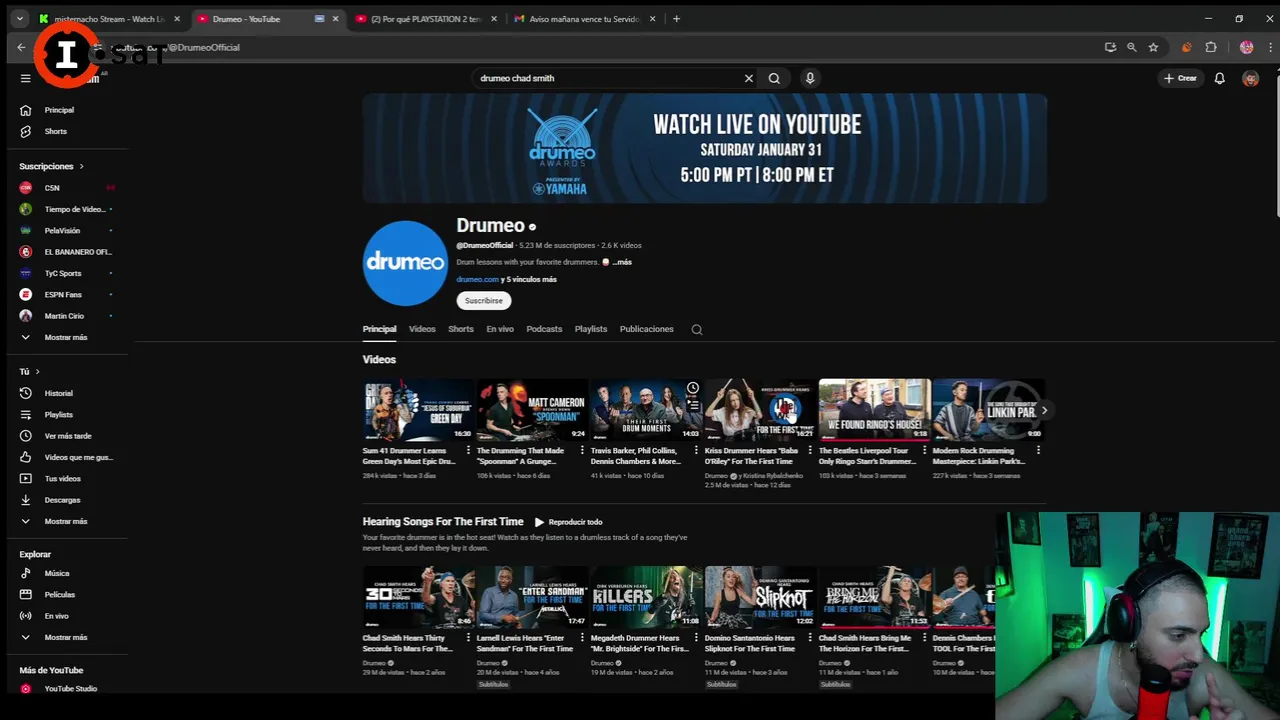
Task: Open Martín Cirio subscription channel
Action: pos(65,316)
